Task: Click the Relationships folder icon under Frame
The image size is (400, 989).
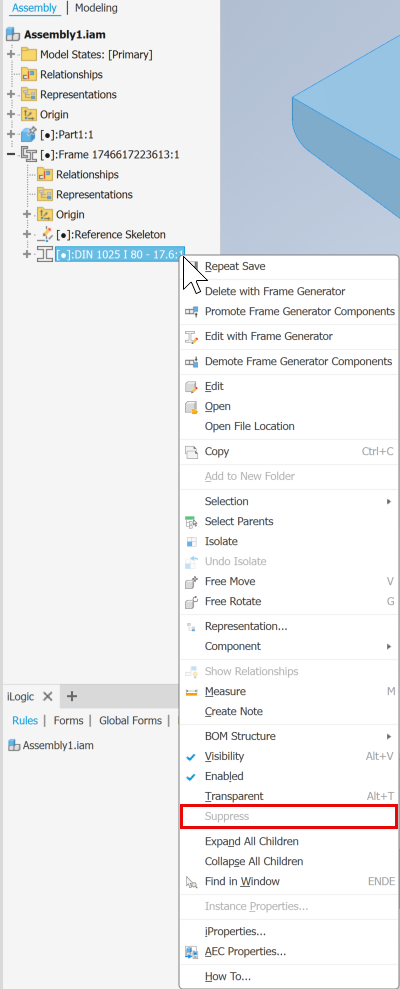Action: coord(45,175)
